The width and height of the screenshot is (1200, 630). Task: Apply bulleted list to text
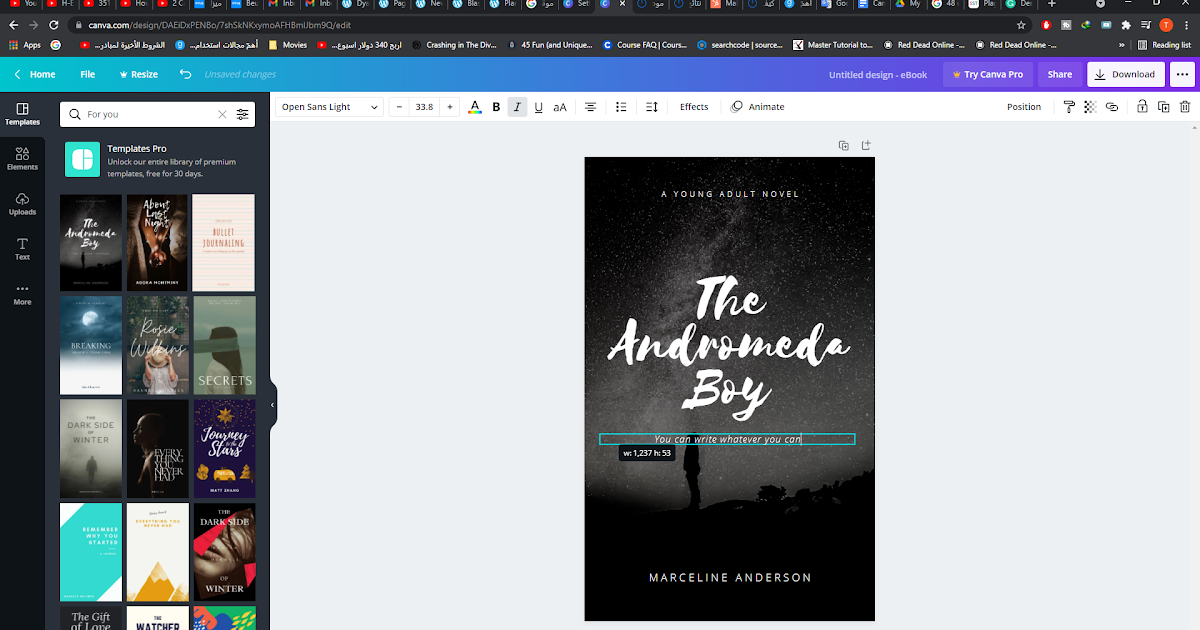621,107
